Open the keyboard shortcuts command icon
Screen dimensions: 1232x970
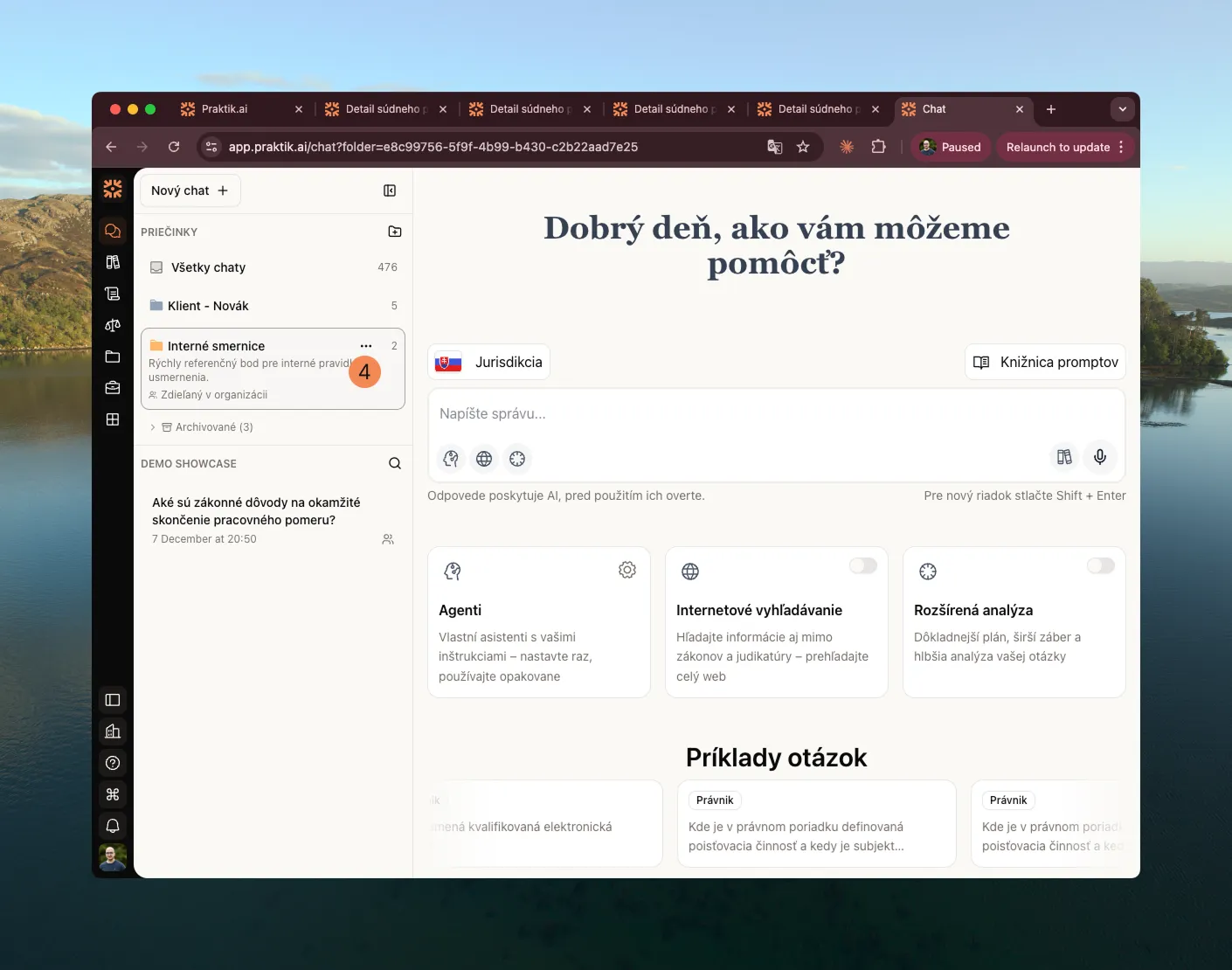(x=112, y=794)
